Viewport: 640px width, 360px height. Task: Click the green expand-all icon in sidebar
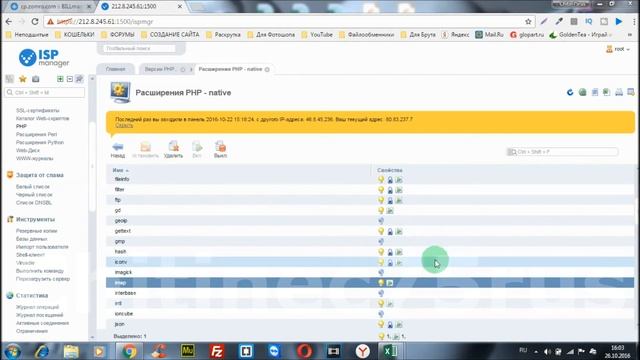pyautogui.click(x=60, y=79)
